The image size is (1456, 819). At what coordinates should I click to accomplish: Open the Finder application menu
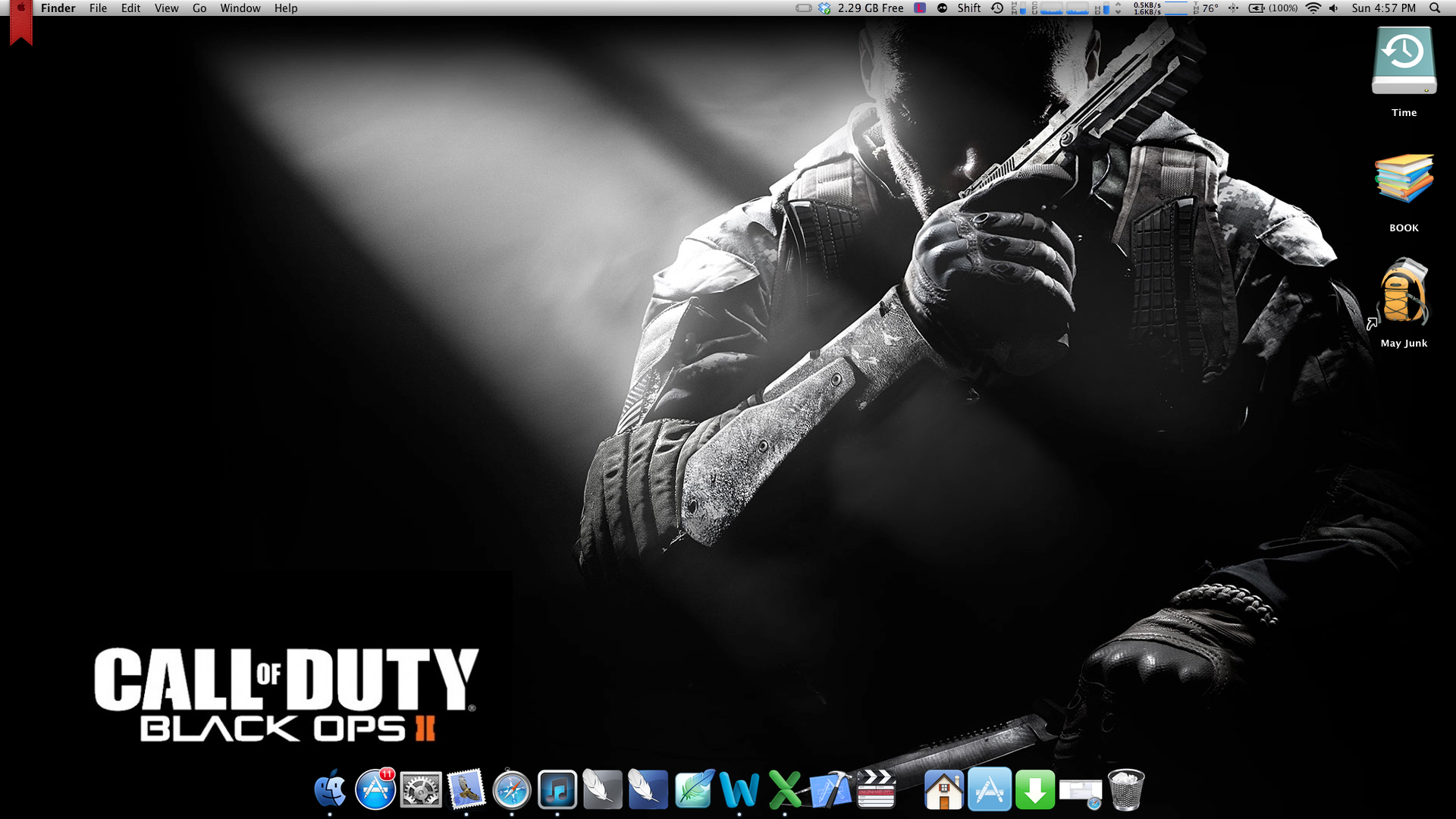tap(58, 8)
